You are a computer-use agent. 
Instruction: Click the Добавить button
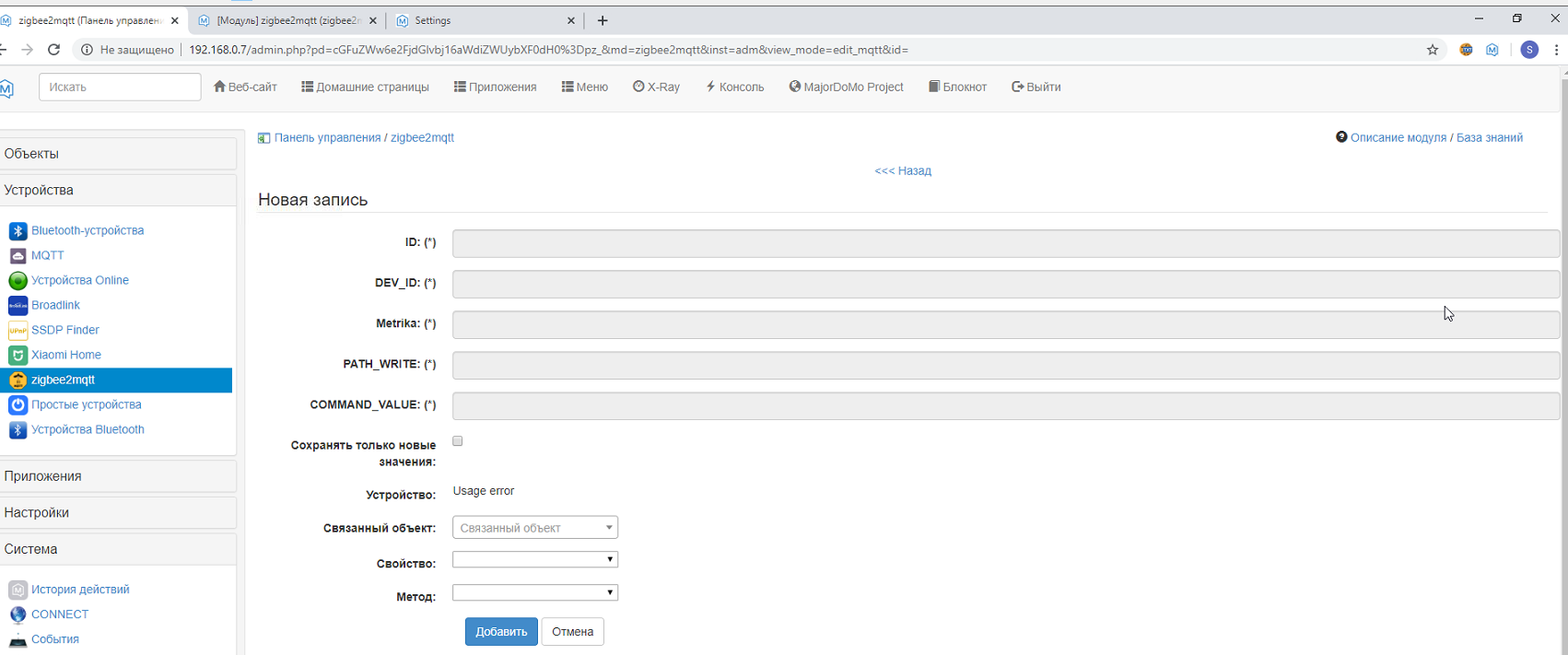click(x=501, y=632)
